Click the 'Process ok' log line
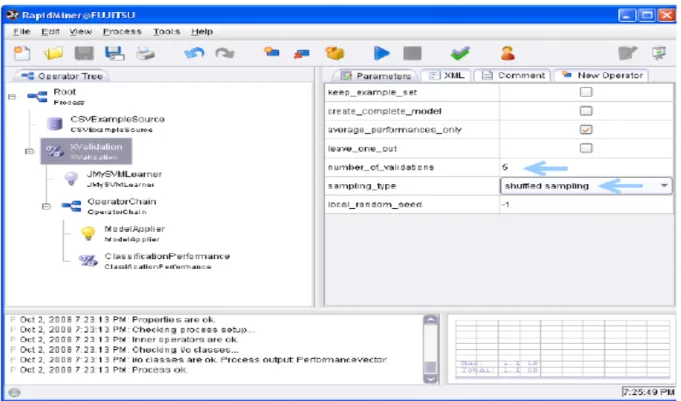This screenshot has width=681, height=401. click(103, 370)
